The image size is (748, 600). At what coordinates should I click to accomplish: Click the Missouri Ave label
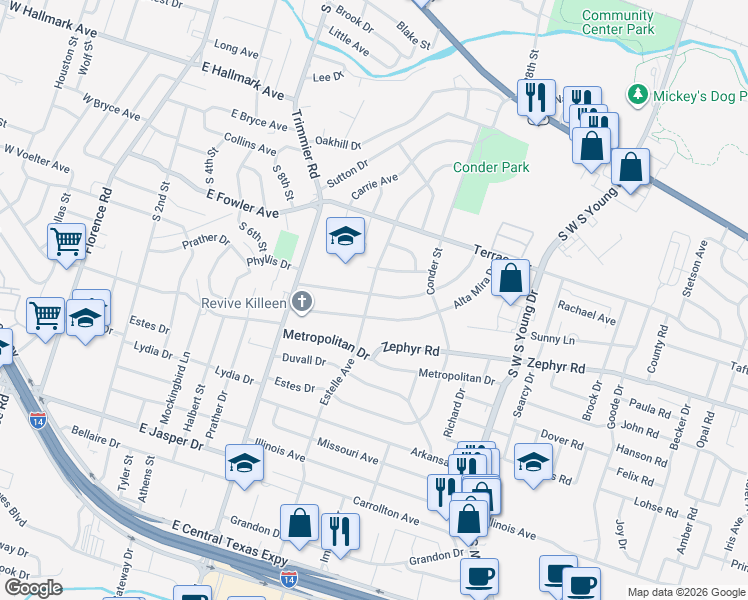point(348,451)
